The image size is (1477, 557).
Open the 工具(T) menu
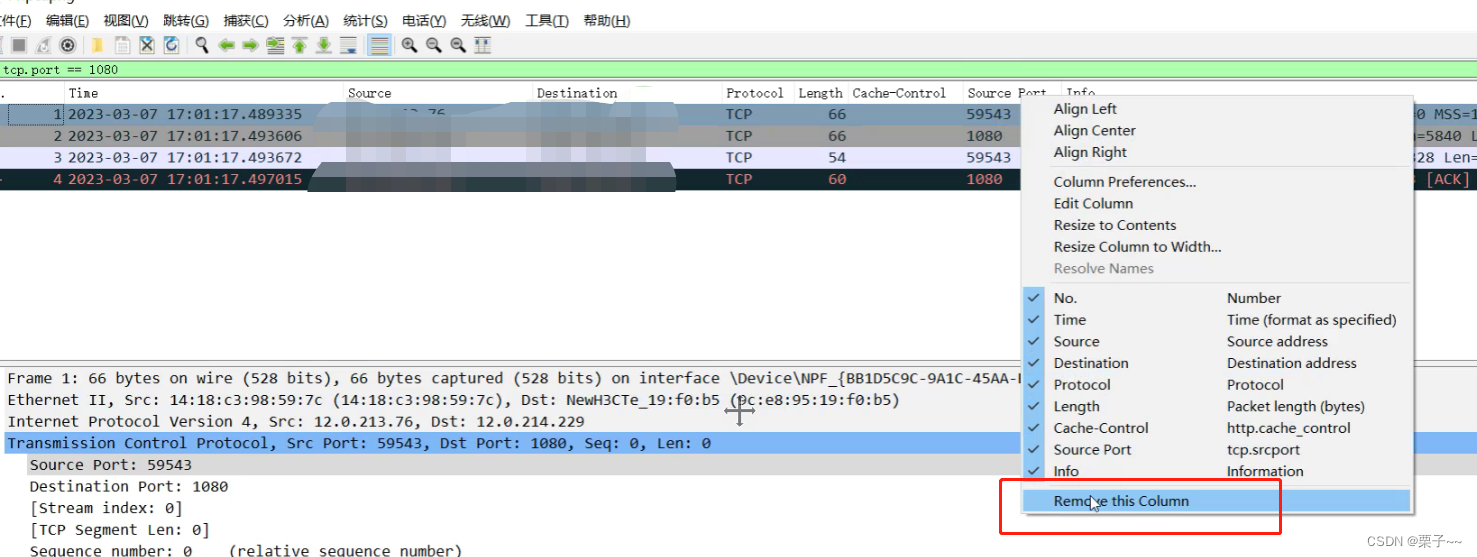click(x=547, y=21)
